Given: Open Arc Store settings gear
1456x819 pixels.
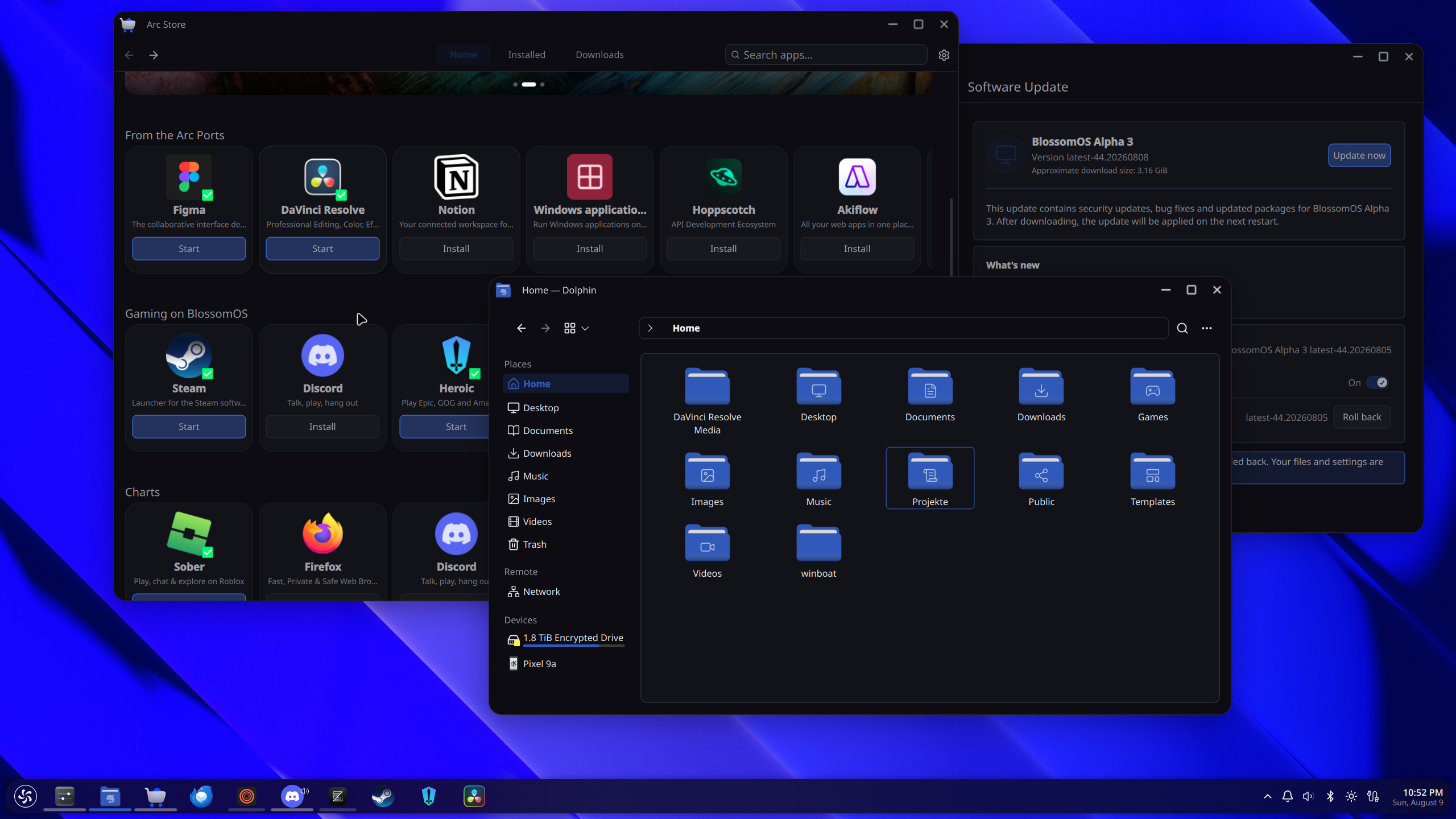Looking at the screenshot, I should (944, 55).
